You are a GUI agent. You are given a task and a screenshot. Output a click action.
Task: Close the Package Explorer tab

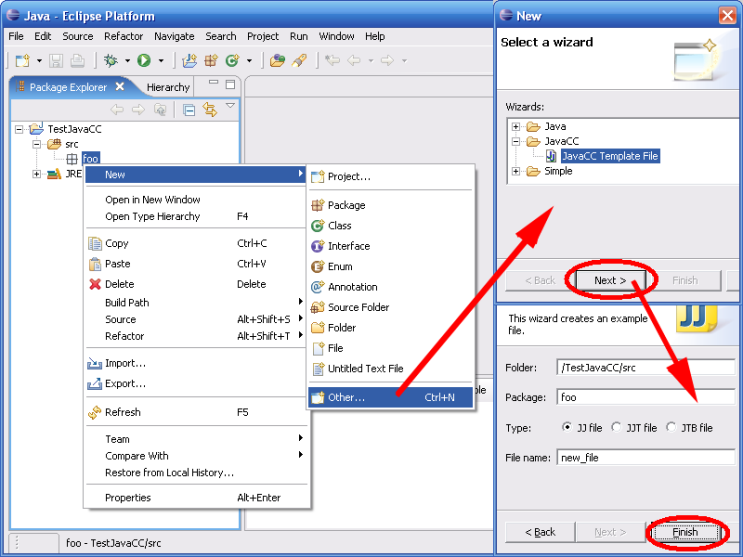pos(120,86)
